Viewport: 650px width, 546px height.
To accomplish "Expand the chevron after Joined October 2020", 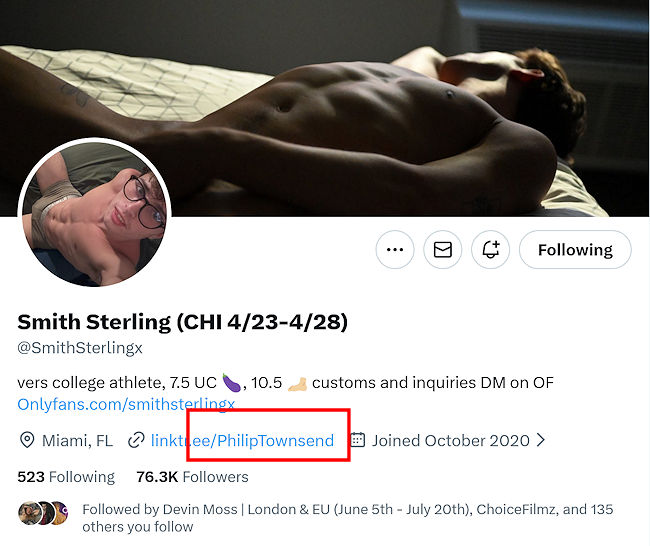I will tap(541, 440).
